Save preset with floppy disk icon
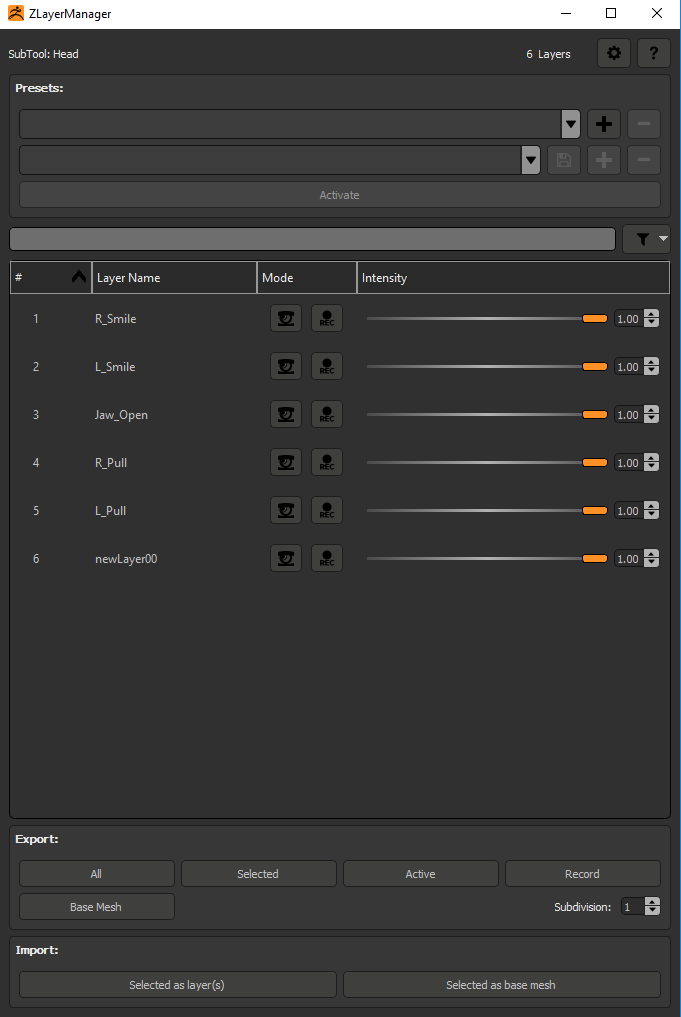 564,160
